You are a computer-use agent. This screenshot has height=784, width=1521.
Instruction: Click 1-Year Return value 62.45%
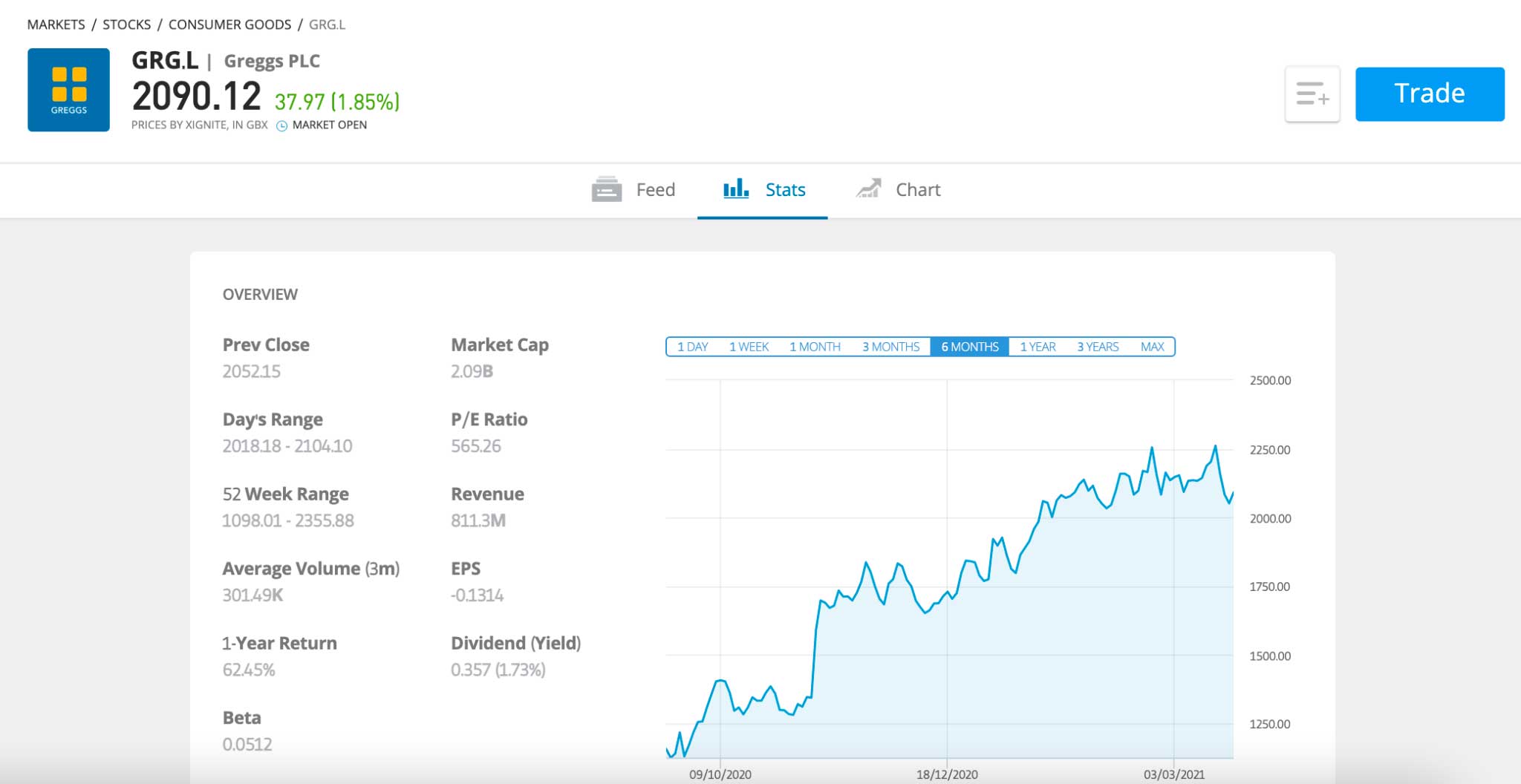249,670
